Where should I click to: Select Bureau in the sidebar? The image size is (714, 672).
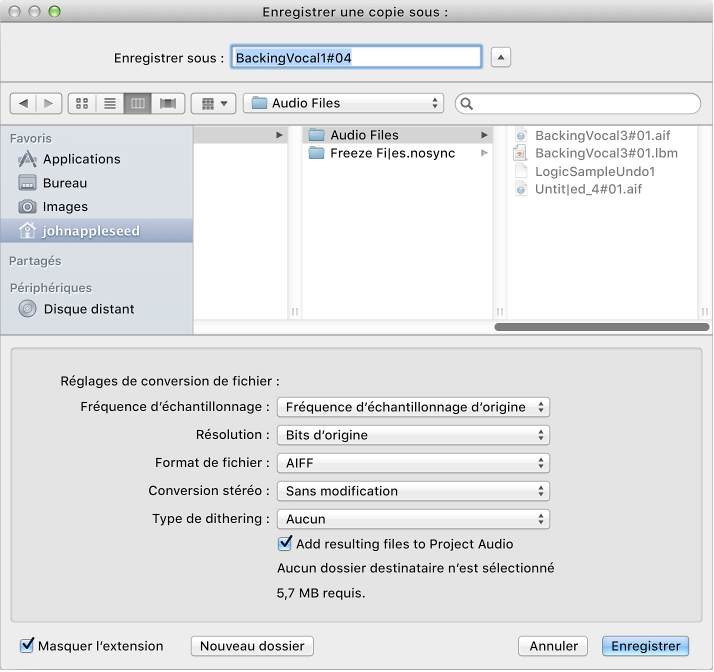coord(97,183)
